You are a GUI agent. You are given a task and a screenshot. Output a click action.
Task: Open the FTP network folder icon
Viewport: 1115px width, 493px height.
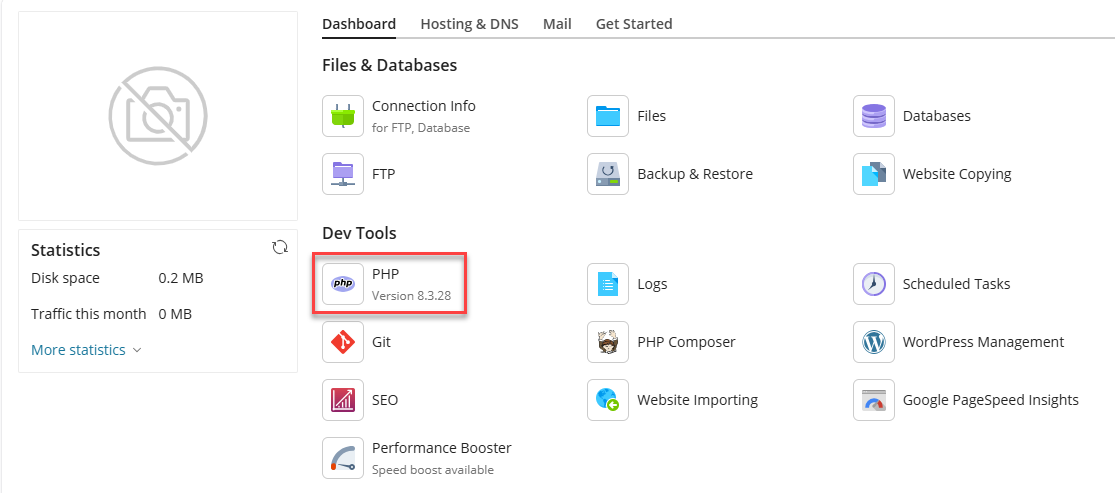pyautogui.click(x=343, y=174)
